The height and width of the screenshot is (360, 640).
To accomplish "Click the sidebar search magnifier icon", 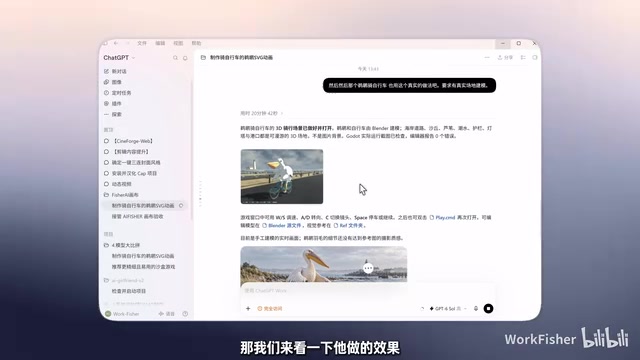I will (x=176, y=58).
